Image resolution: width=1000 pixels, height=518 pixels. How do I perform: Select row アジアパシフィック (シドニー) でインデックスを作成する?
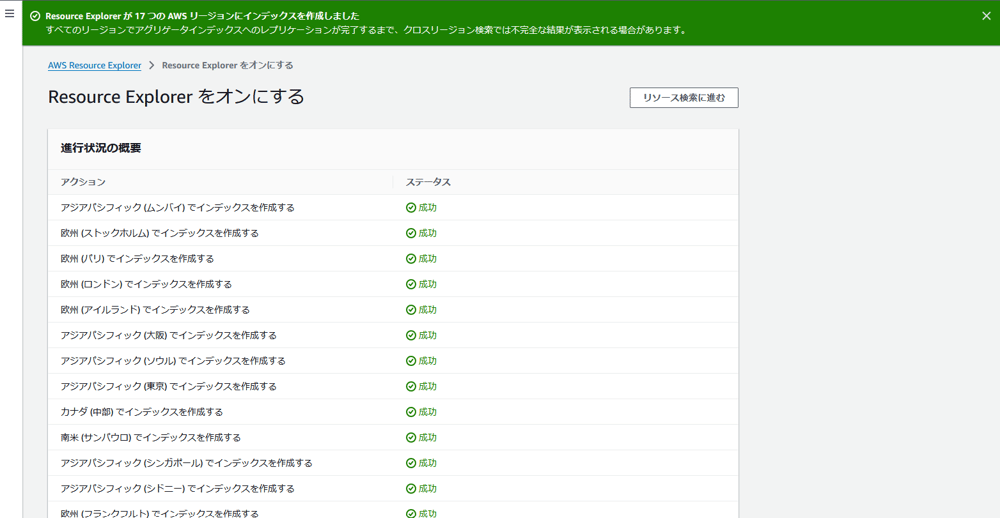(x=393, y=488)
